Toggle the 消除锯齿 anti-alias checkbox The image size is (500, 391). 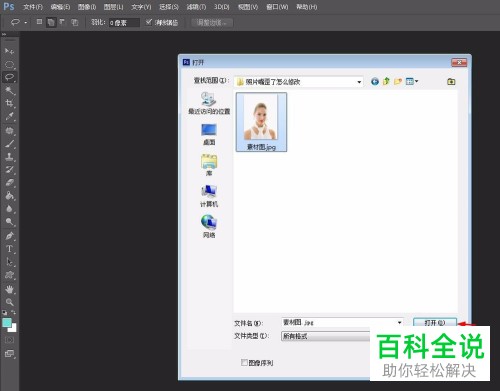(x=149, y=22)
